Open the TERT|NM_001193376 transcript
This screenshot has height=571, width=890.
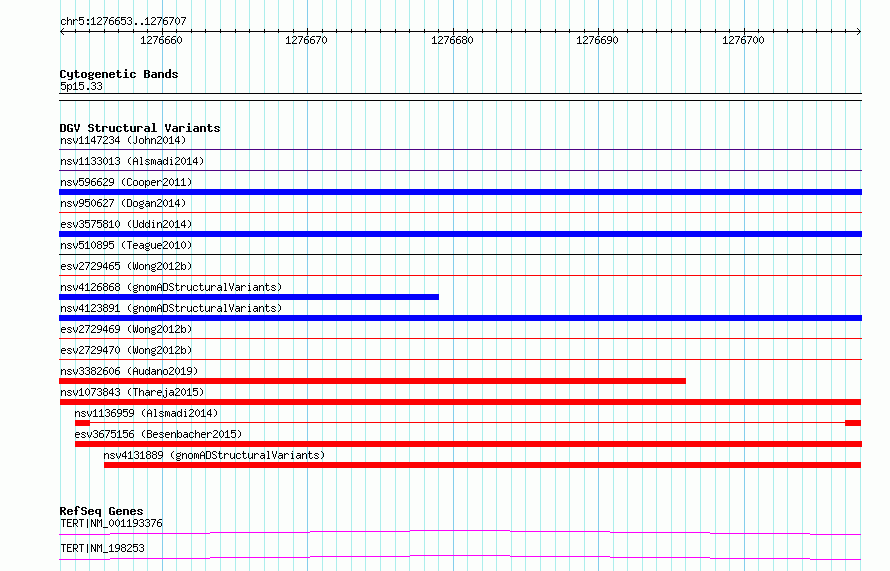[111, 523]
